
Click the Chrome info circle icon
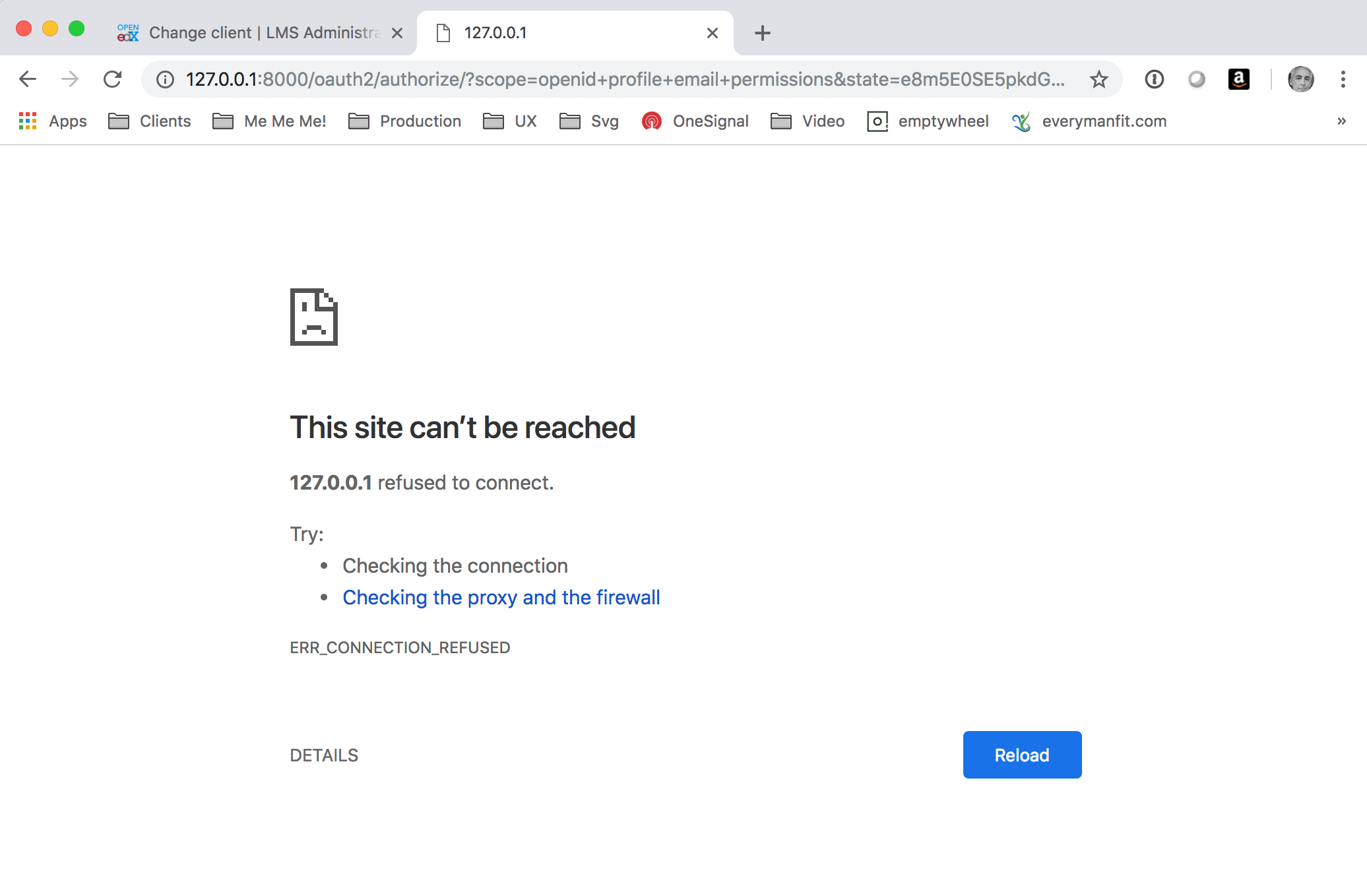click(163, 79)
